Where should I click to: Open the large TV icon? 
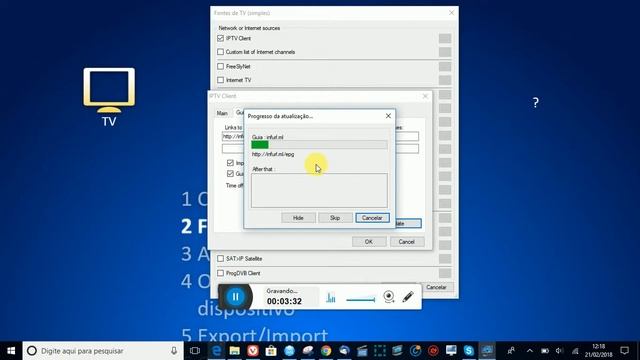click(109, 97)
